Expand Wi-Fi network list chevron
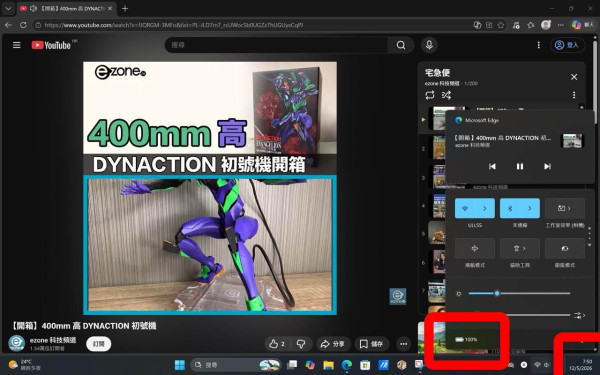This screenshot has height=375, width=600. point(485,208)
